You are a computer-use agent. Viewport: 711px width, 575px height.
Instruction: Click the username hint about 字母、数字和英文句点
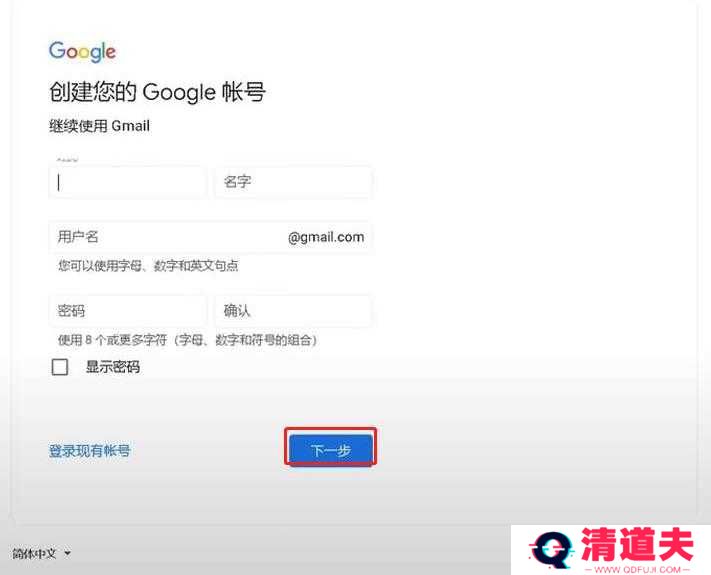(x=148, y=266)
